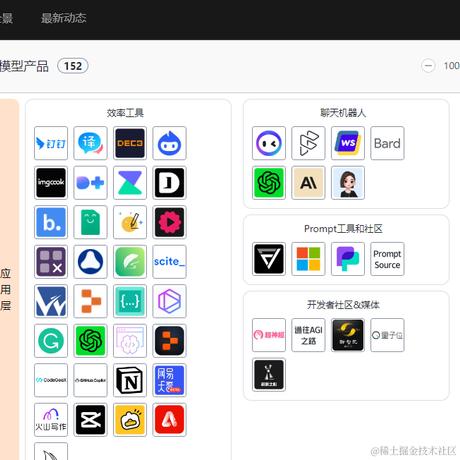Click the green smiling document icon

(x=90, y=222)
